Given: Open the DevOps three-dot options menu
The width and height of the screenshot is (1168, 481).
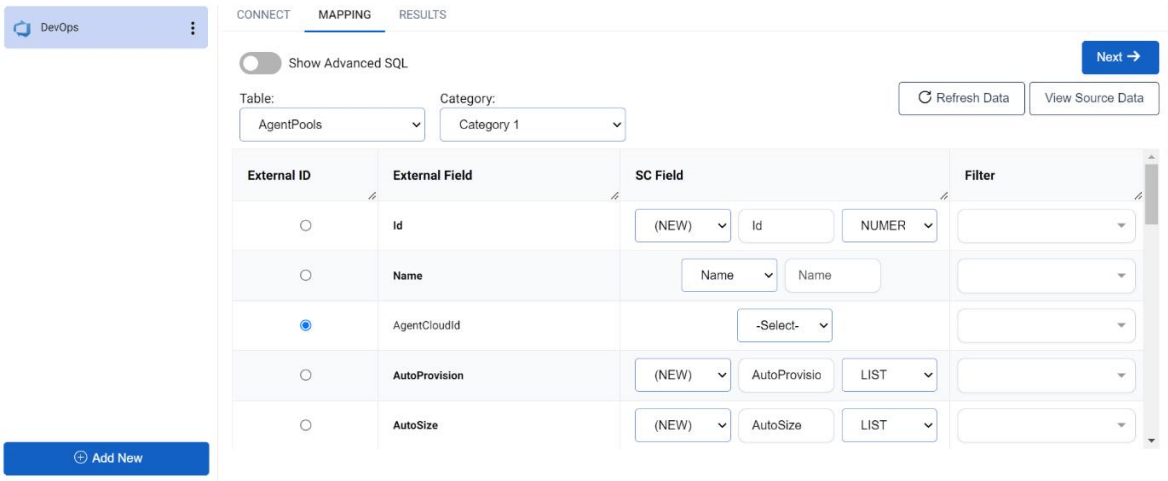Looking at the screenshot, I should (x=192, y=28).
